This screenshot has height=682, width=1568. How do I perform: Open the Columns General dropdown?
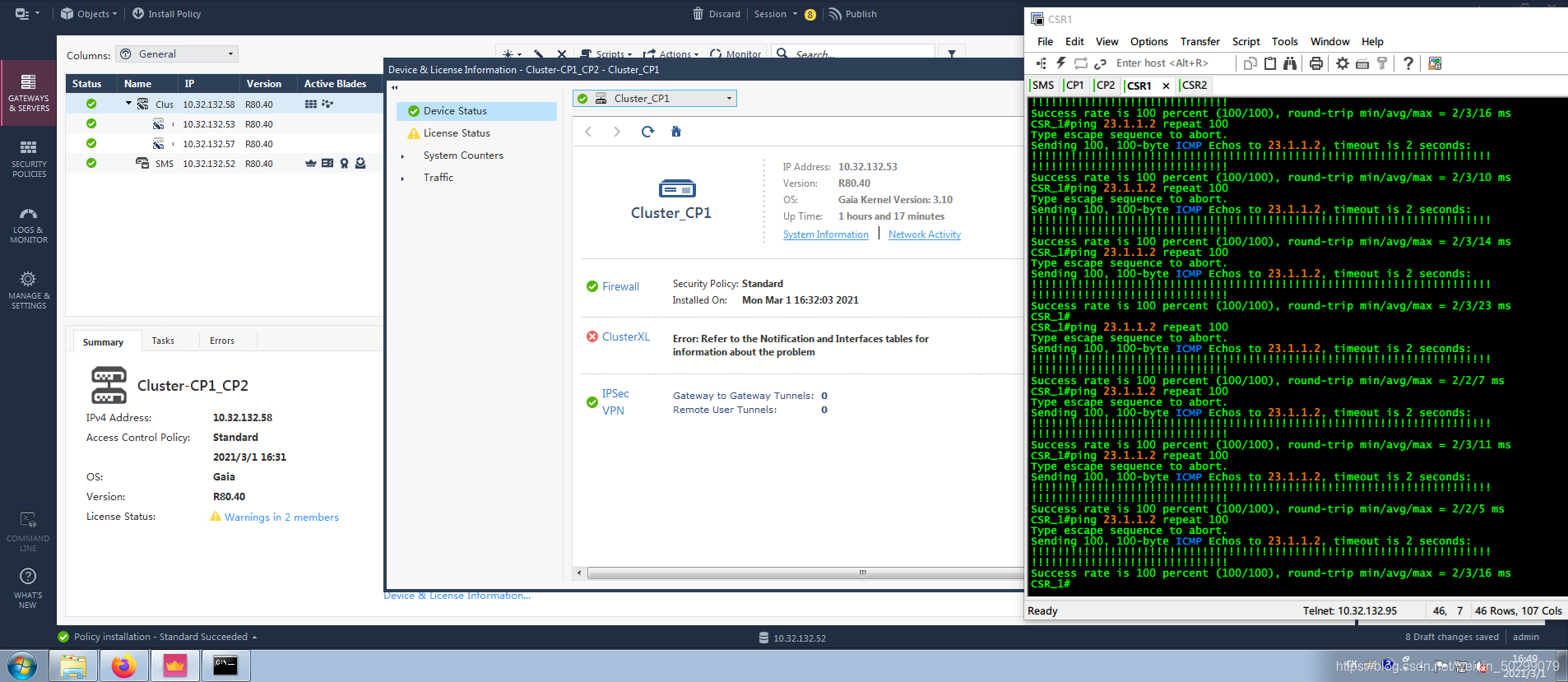(177, 54)
